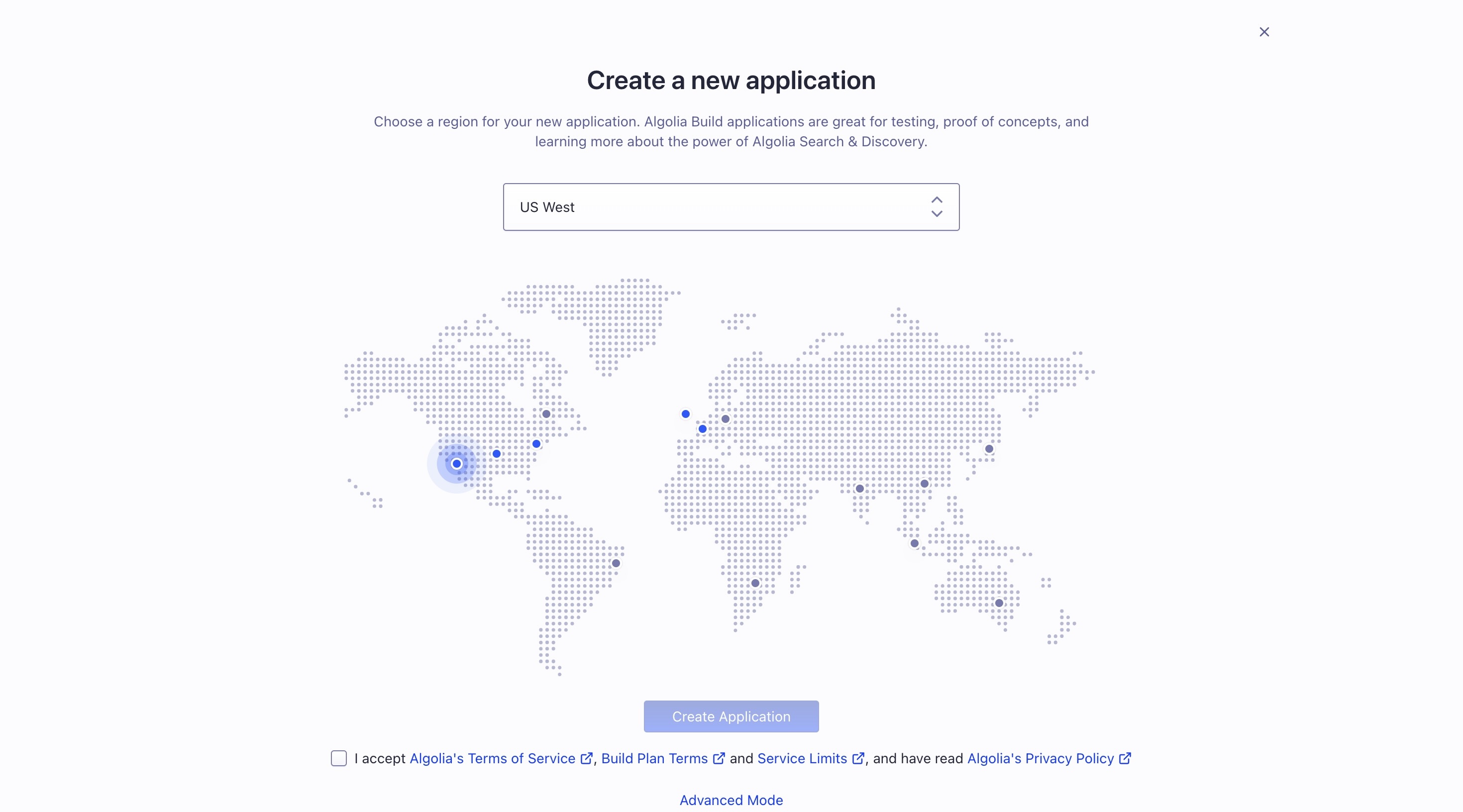Select the highlighted US West map marker
Screen dimensions: 1463x812
coord(457,463)
